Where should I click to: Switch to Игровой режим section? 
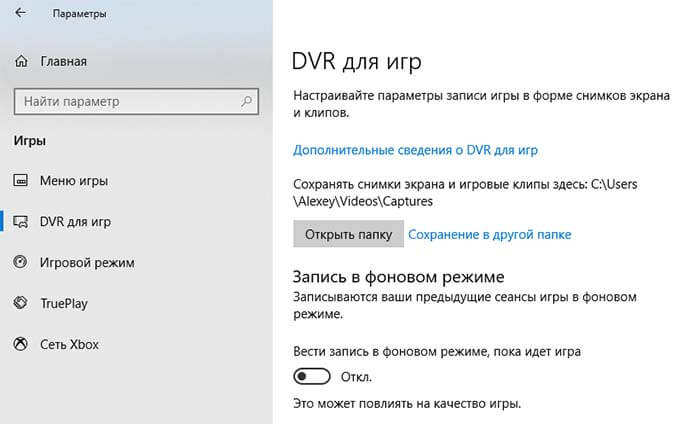(x=87, y=263)
